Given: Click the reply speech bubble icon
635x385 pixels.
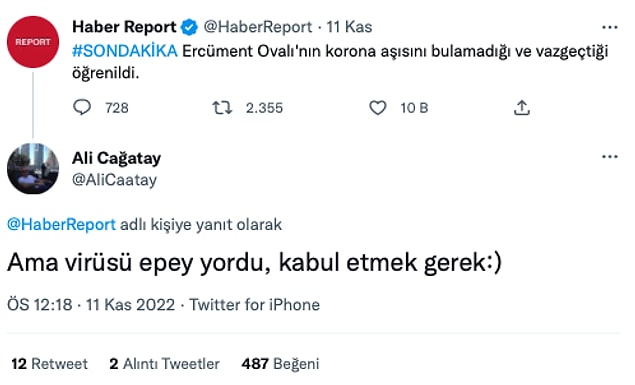Looking at the screenshot, I should 82,108.
